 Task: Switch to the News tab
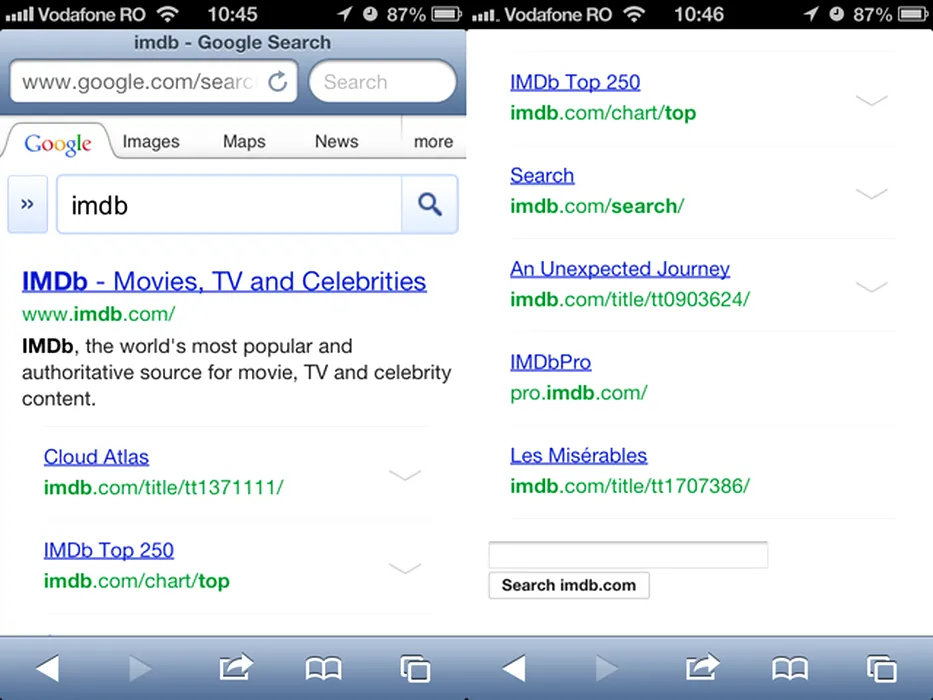tap(337, 142)
